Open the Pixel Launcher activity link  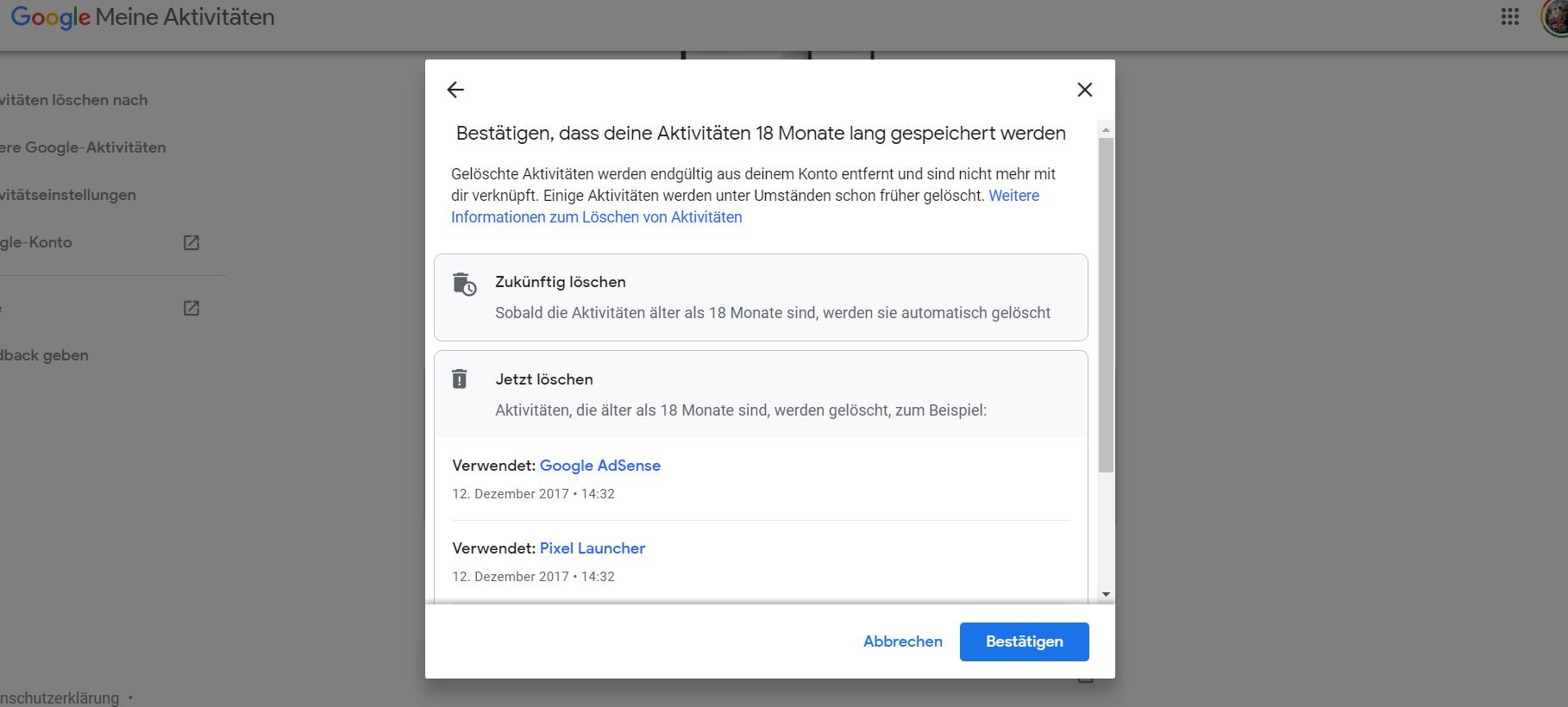click(592, 548)
